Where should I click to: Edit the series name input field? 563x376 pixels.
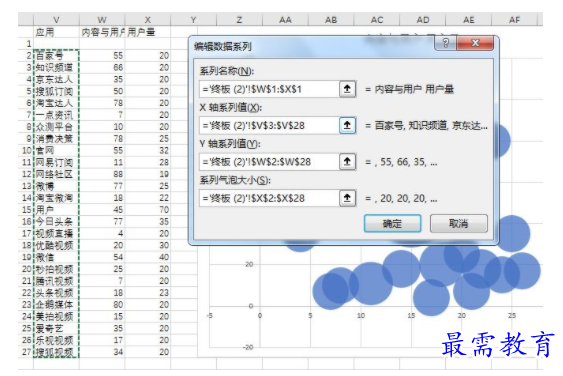[269, 89]
